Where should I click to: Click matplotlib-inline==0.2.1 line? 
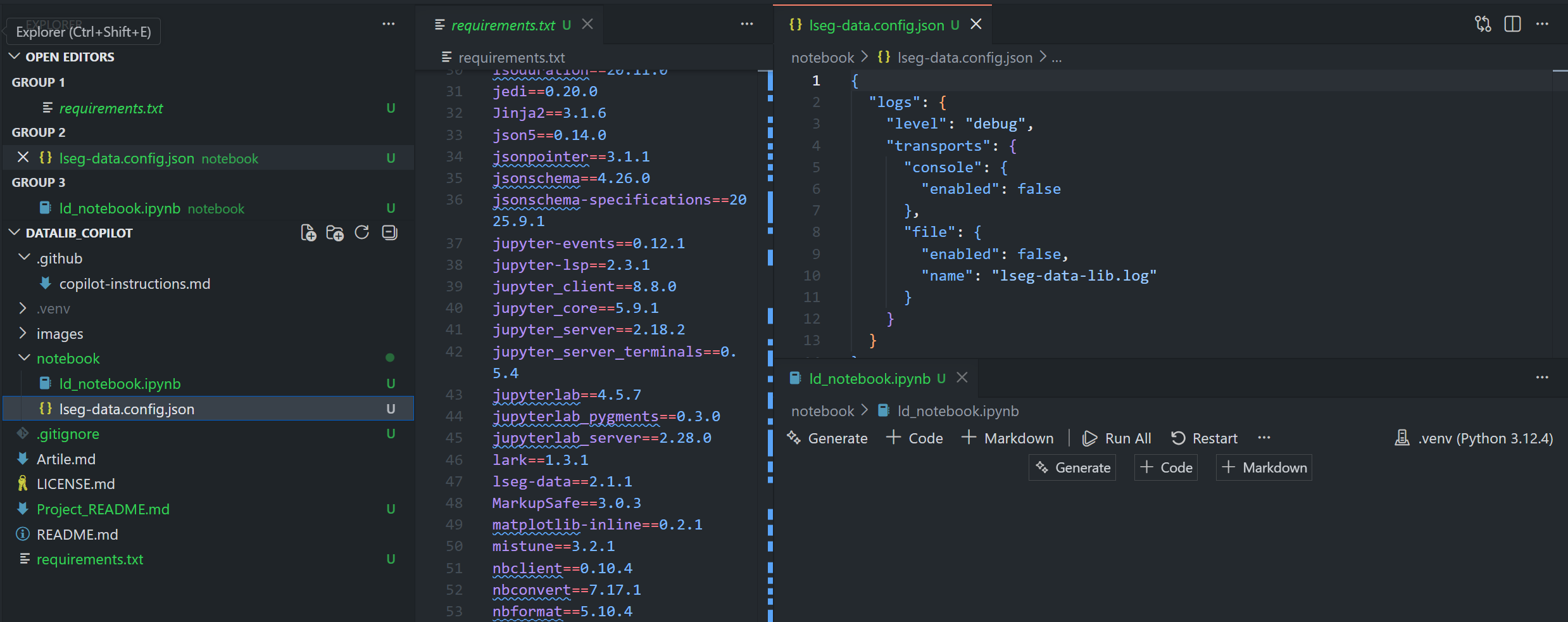(597, 524)
